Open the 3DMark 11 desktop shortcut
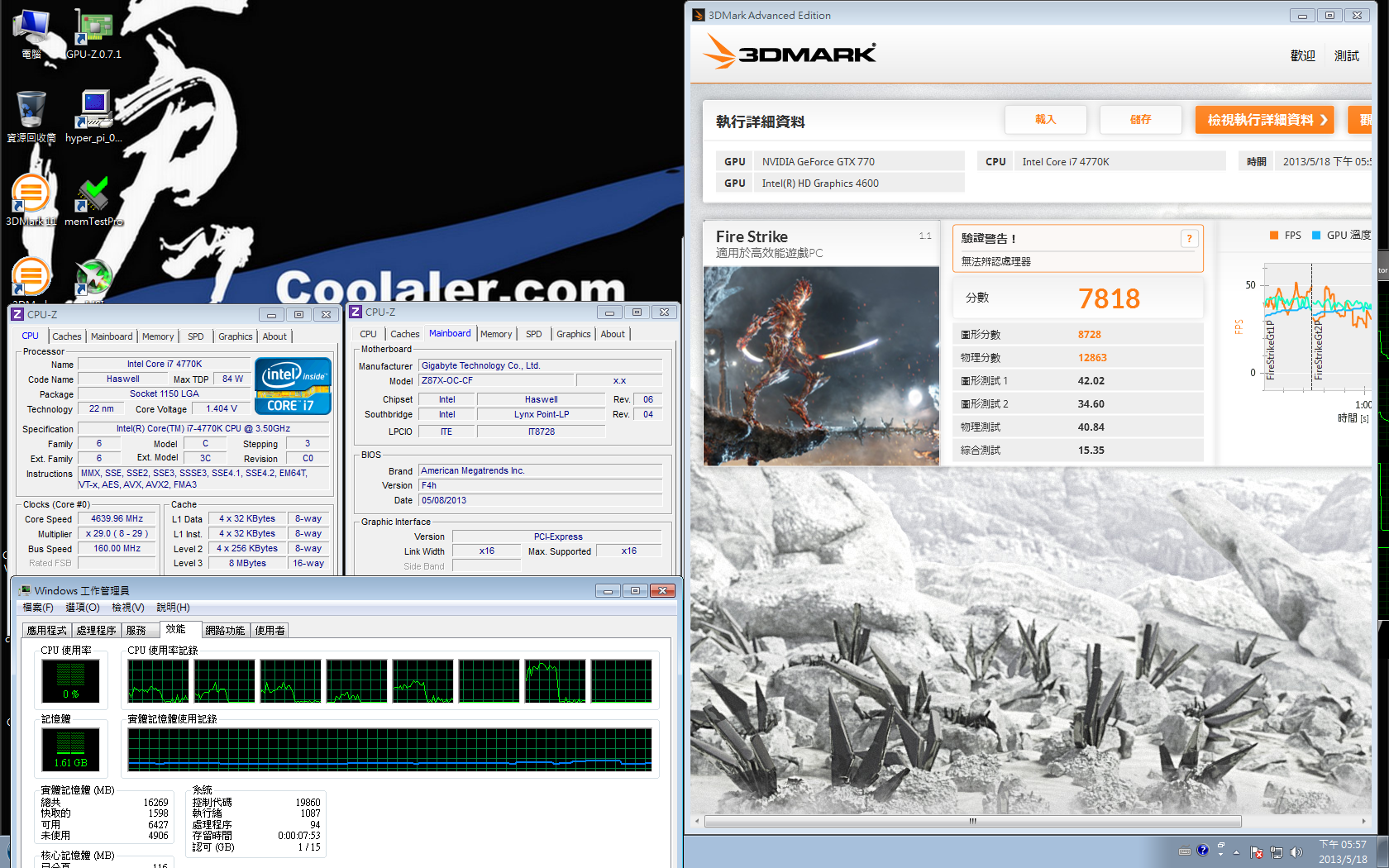The height and width of the screenshot is (868, 1389). (x=31, y=200)
